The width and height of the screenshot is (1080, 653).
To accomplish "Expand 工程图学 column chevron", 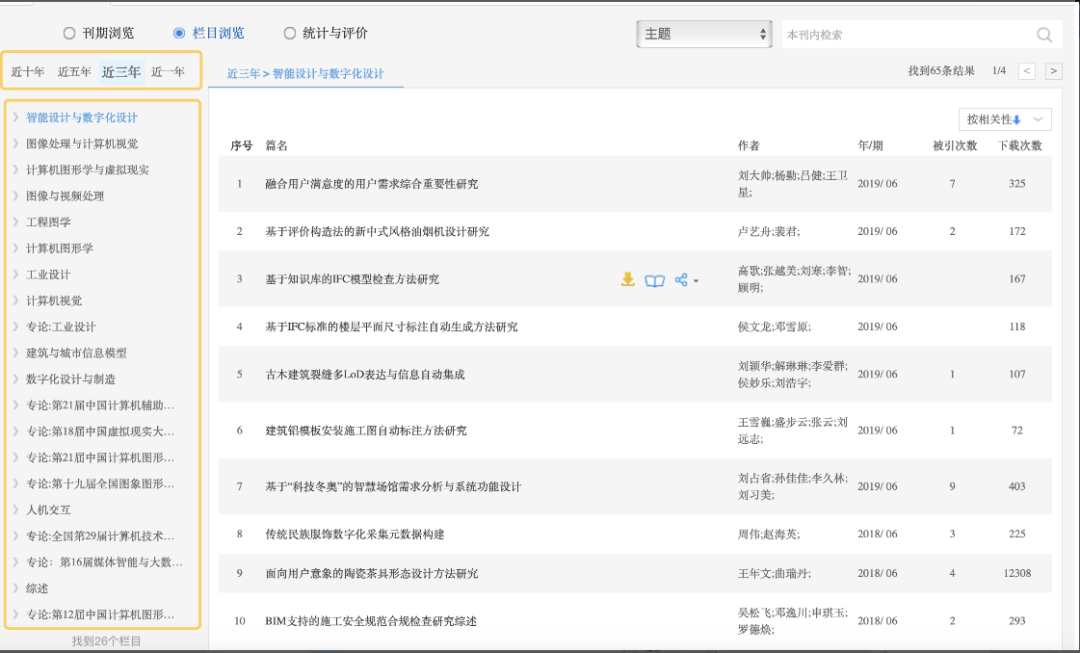I will coord(15,222).
